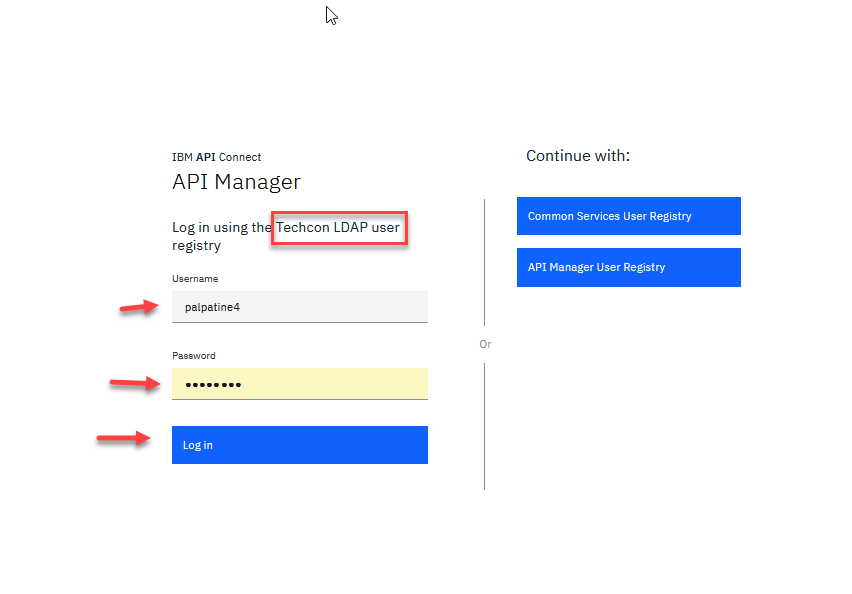
Task: Choose API Manager User Registry option
Action: [x=628, y=267]
